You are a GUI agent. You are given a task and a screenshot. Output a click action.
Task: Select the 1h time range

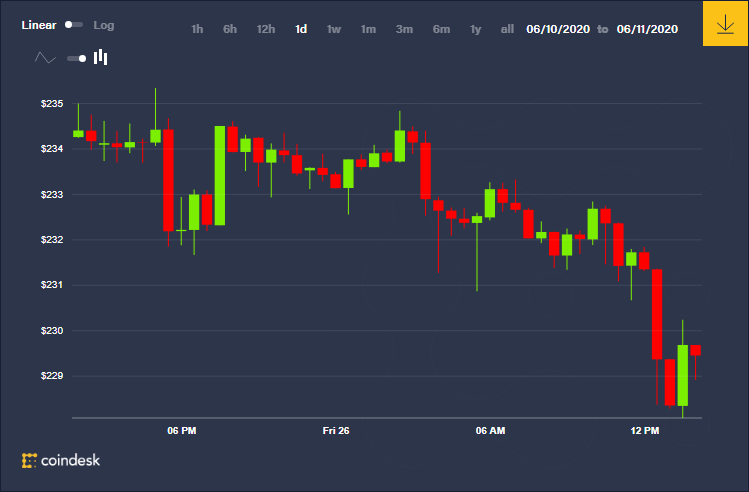(x=197, y=29)
